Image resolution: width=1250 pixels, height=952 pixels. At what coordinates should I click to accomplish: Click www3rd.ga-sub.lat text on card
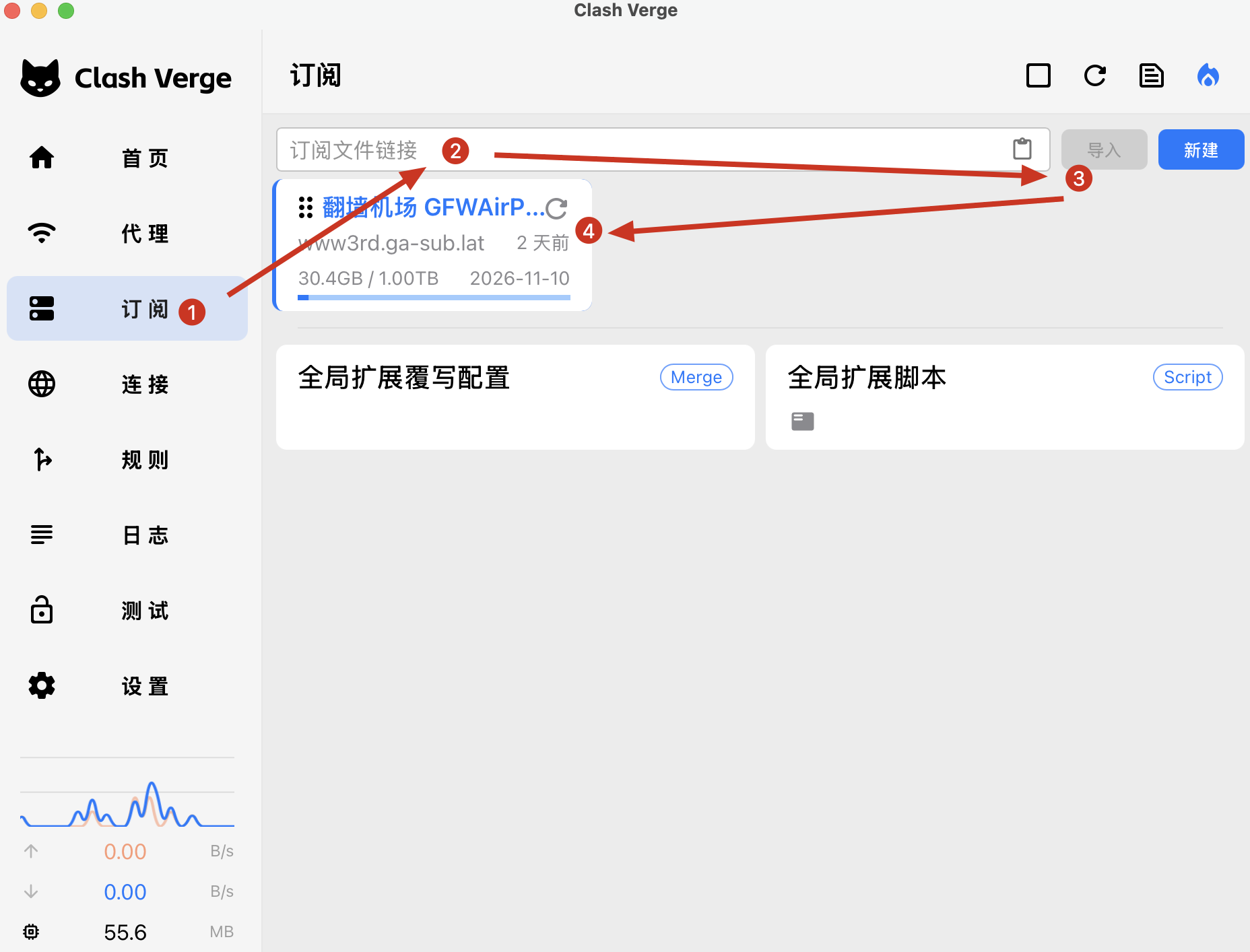[391, 243]
